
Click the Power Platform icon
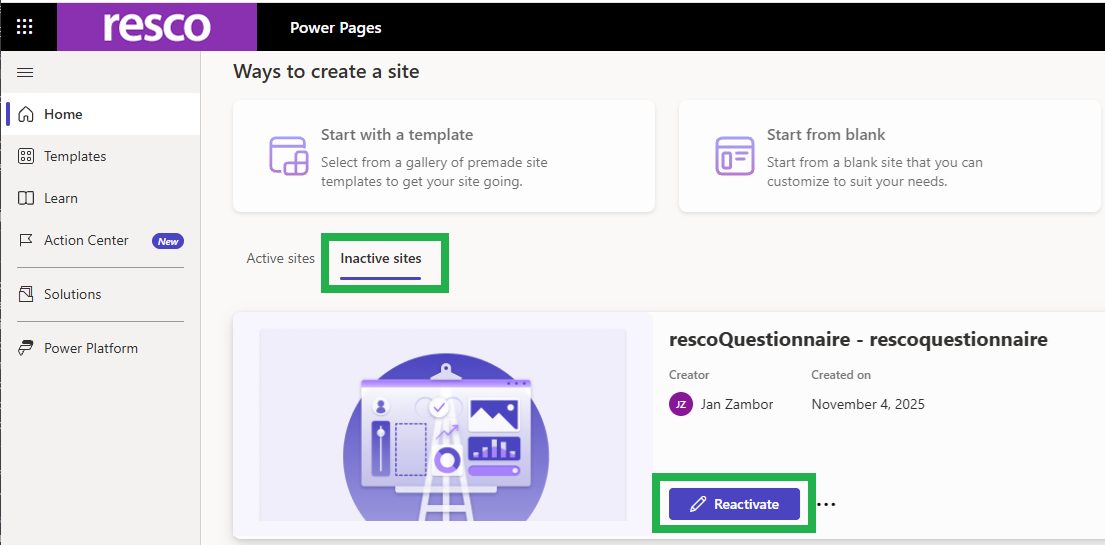coord(27,348)
